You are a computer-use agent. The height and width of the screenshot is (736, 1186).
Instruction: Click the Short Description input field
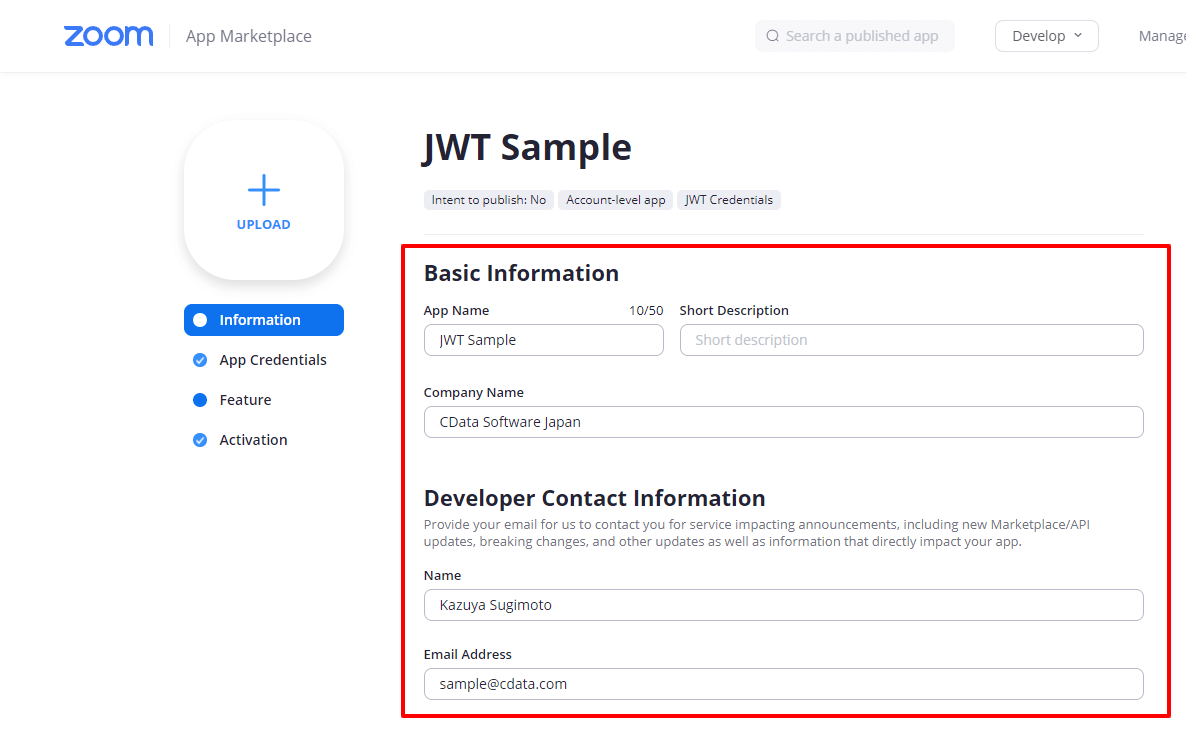[911, 340]
